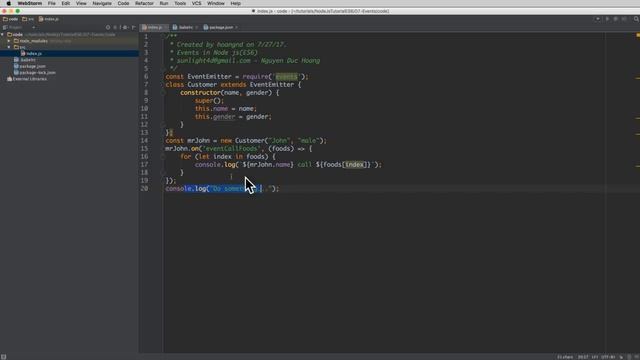Collapse the code root folder
The image size is (640, 360).
click(x=3, y=35)
